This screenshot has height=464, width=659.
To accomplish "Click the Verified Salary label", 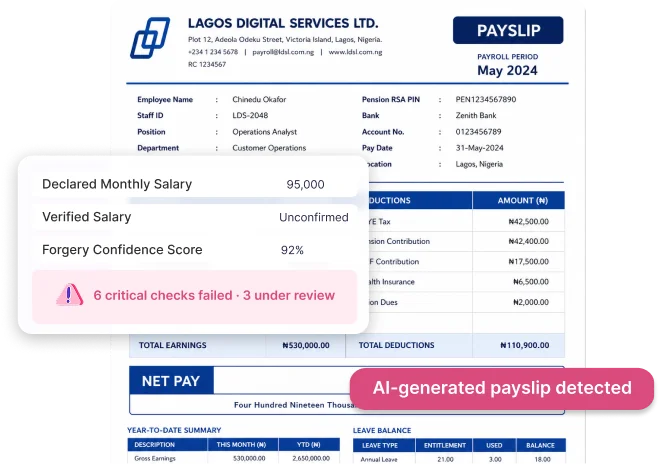I will pyautogui.click(x=87, y=217).
